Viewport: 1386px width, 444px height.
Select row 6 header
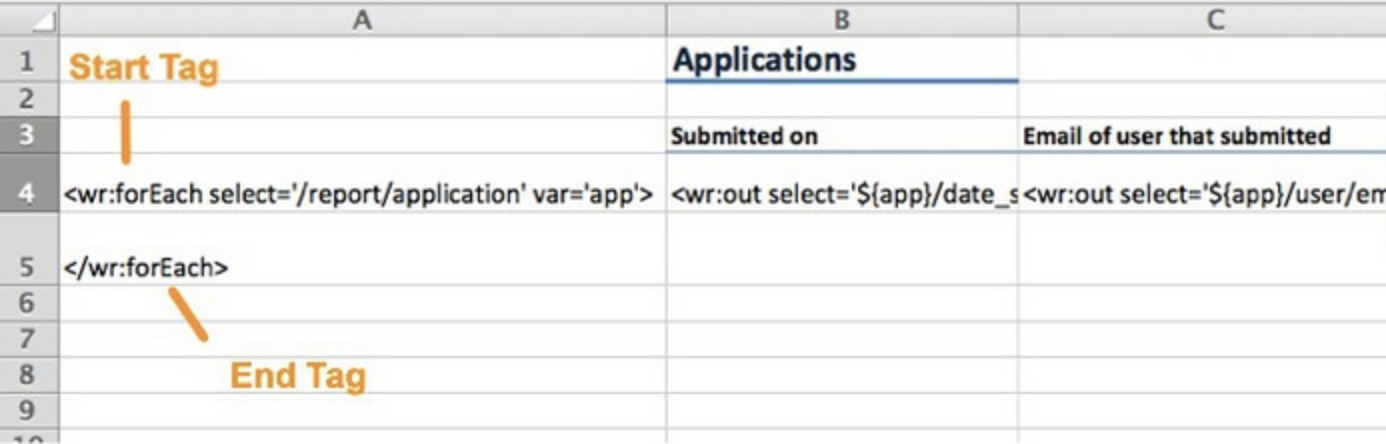[28, 302]
